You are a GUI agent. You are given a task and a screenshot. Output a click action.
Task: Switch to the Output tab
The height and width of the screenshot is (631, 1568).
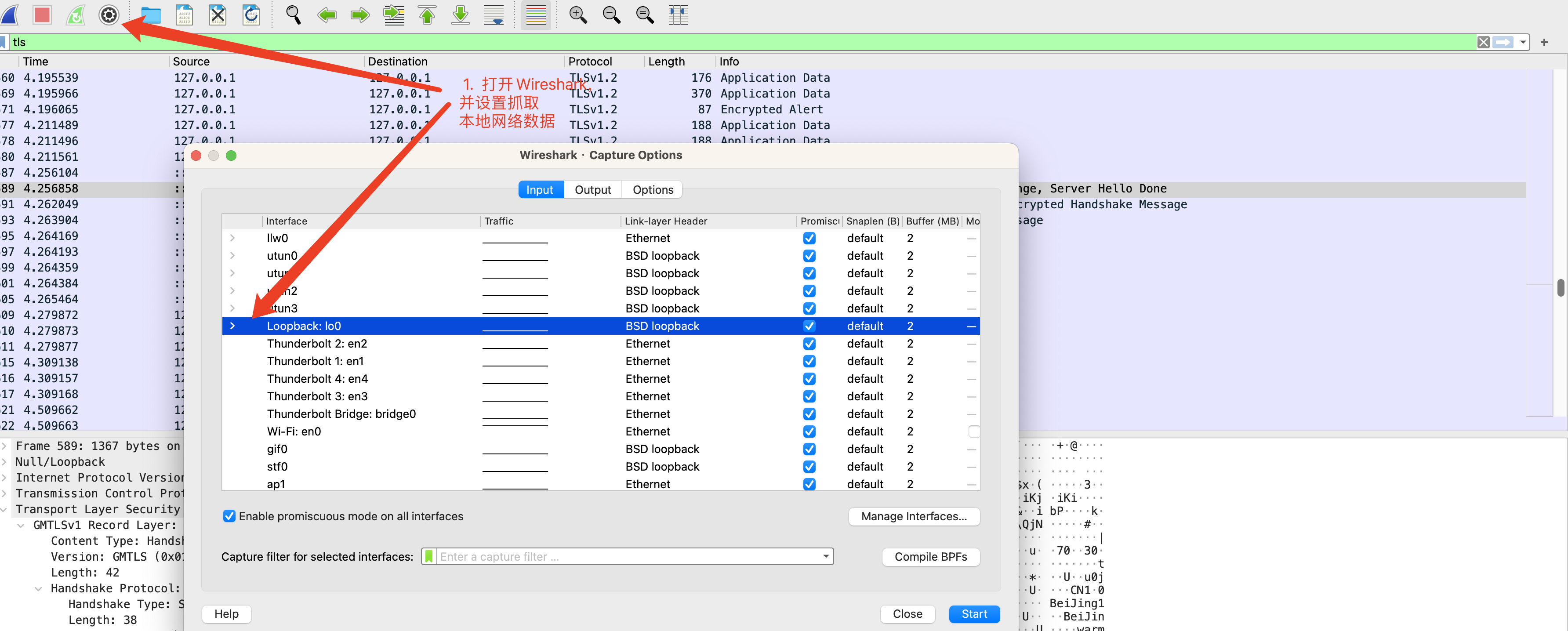[593, 190]
